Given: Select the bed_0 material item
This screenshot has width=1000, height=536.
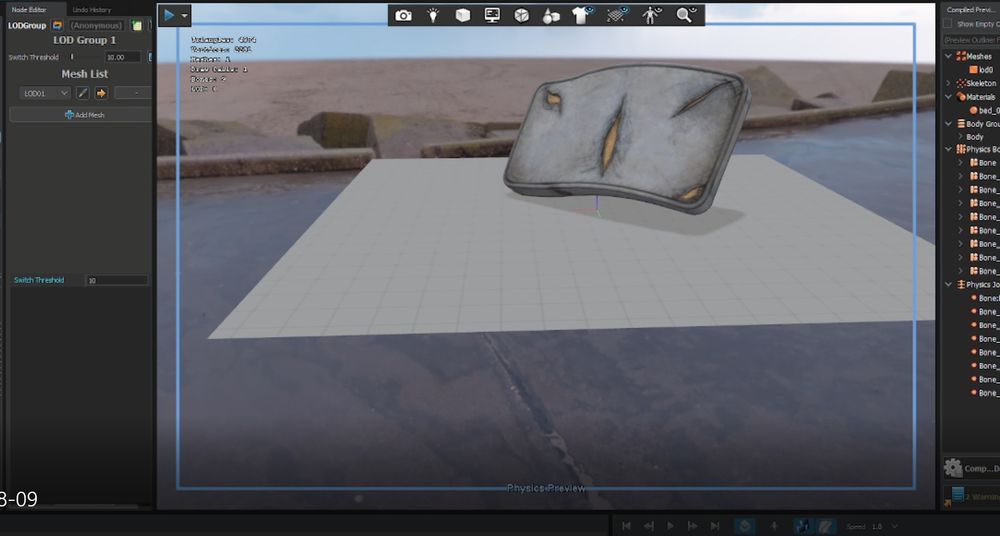Looking at the screenshot, I should click(984, 110).
